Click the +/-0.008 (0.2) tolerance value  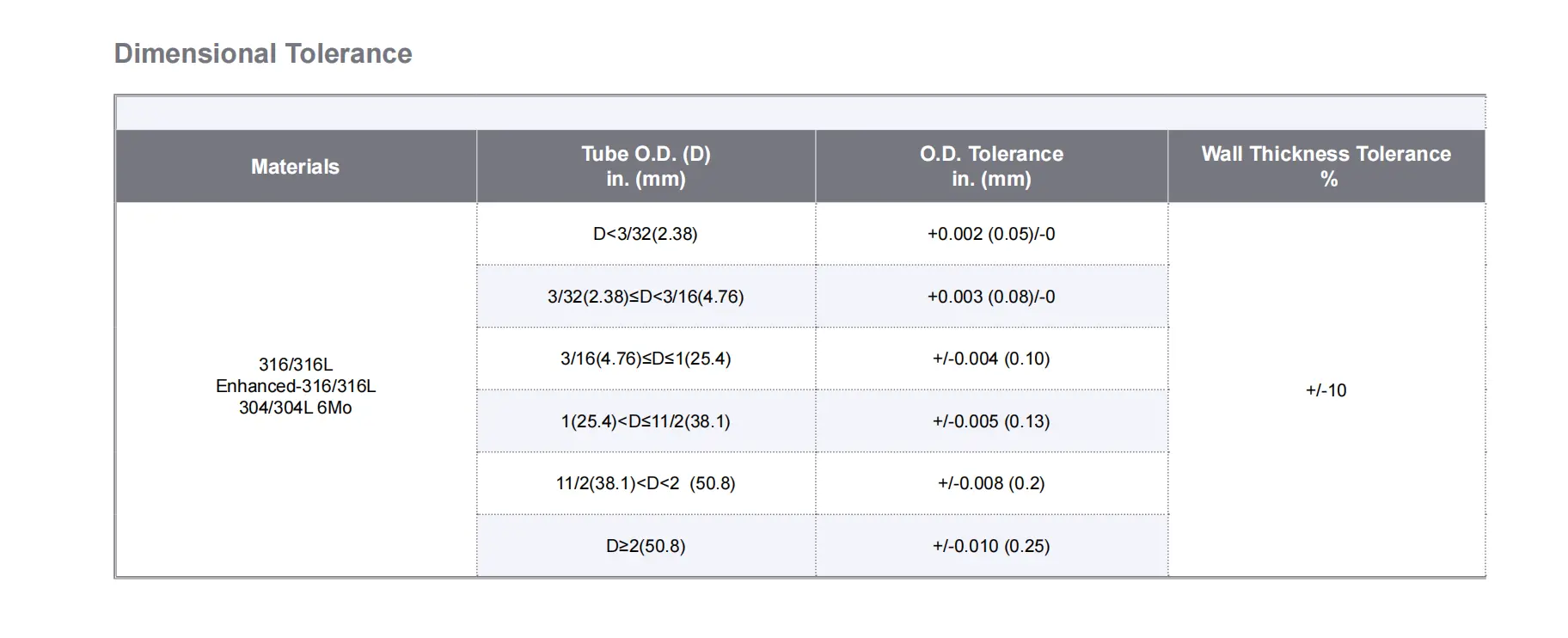click(991, 483)
